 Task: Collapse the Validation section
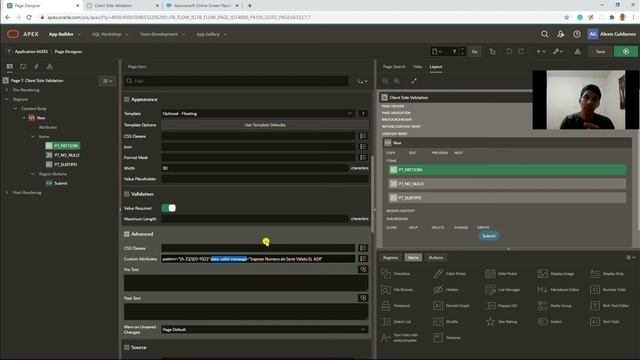127,194
